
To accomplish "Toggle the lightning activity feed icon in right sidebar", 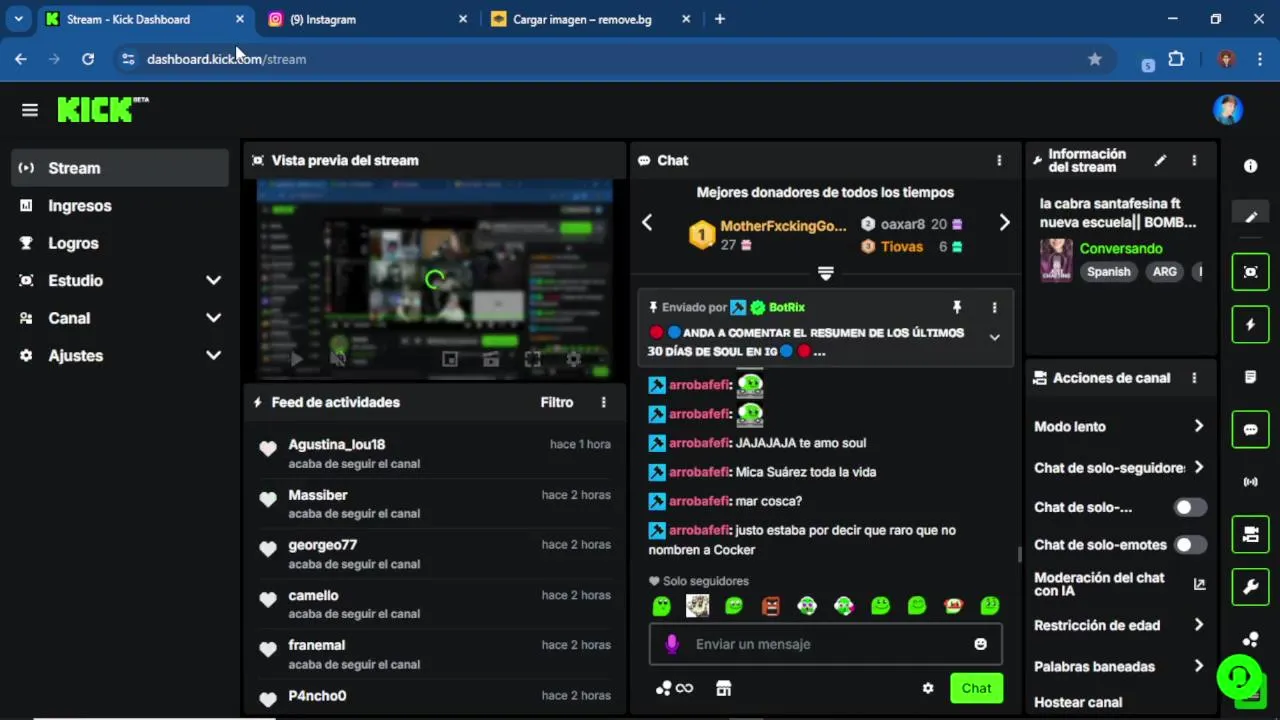I will 1250,324.
